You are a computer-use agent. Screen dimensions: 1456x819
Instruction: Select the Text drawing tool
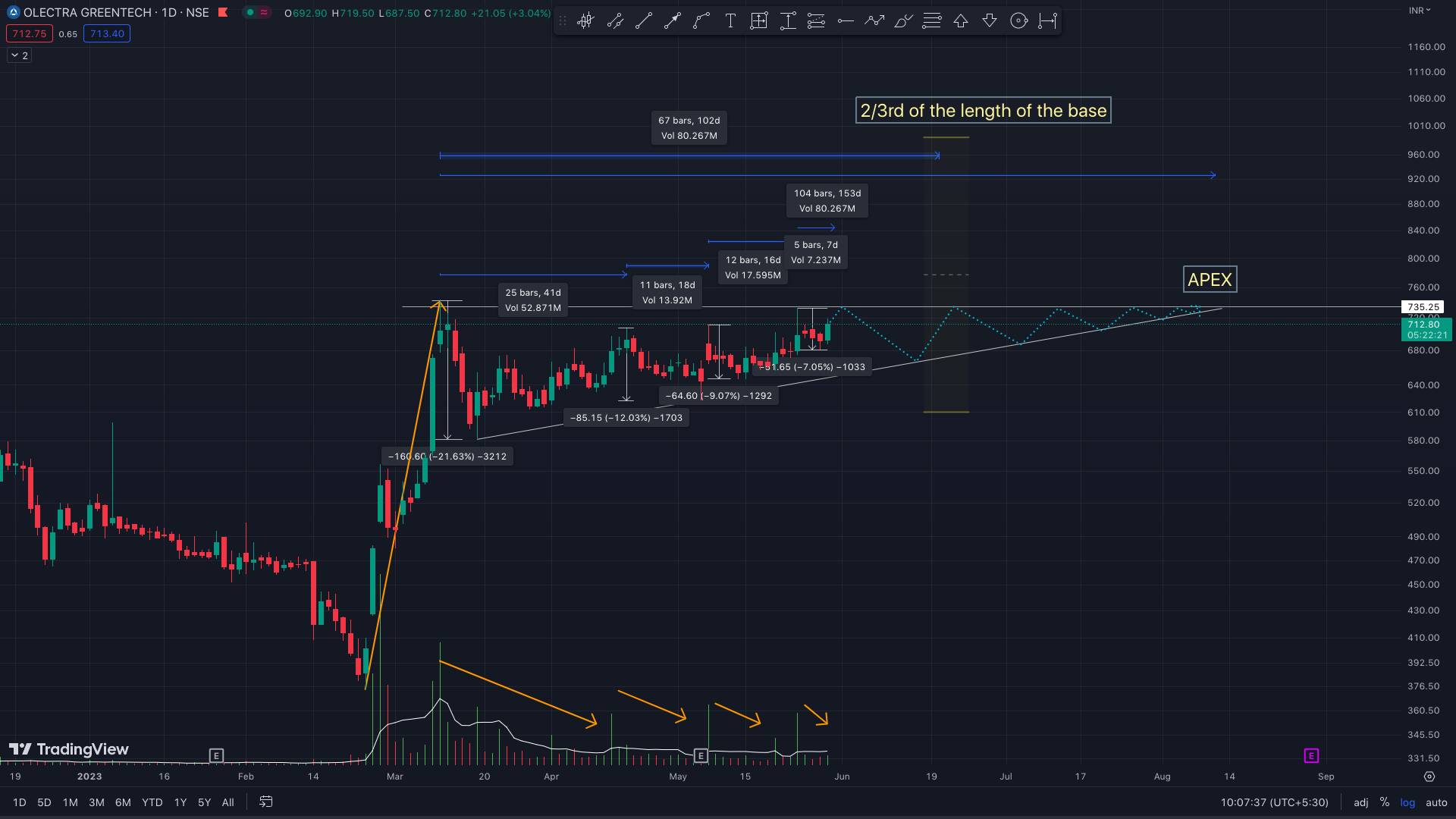[730, 21]
